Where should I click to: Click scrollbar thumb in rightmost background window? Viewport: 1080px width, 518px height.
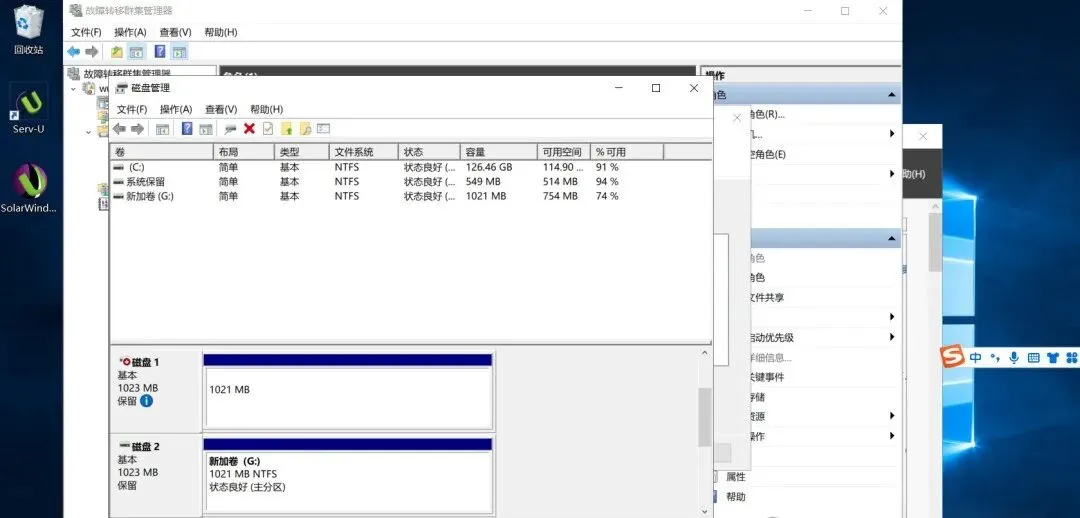pos(935,242)
